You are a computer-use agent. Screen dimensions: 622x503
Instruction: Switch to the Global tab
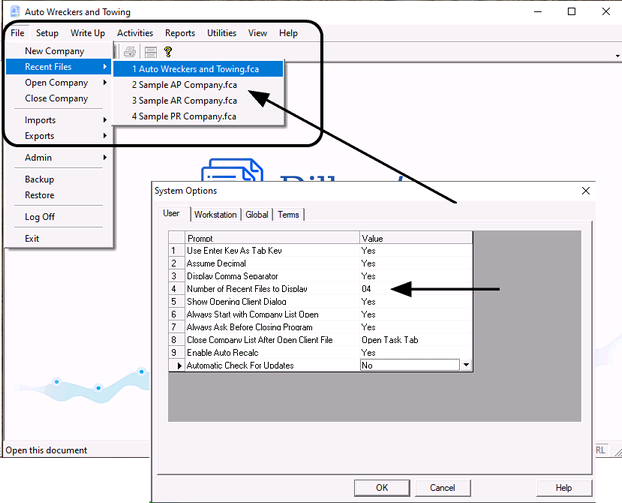pyautogui.click(x=257, y=215)
